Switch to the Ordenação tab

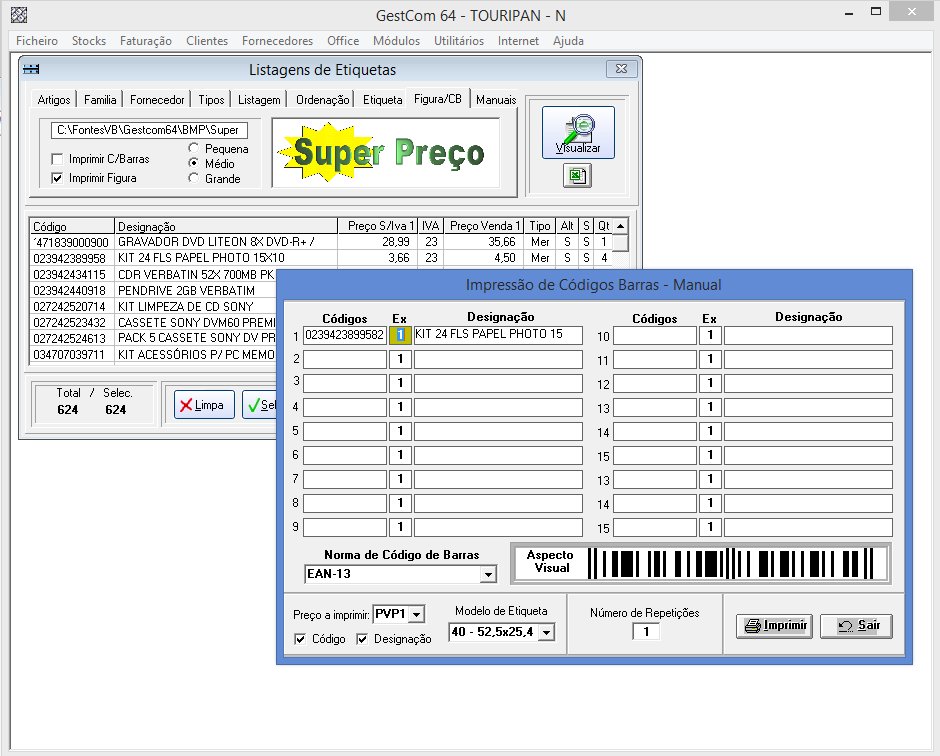pyautogui.click(x=323, y=100)
